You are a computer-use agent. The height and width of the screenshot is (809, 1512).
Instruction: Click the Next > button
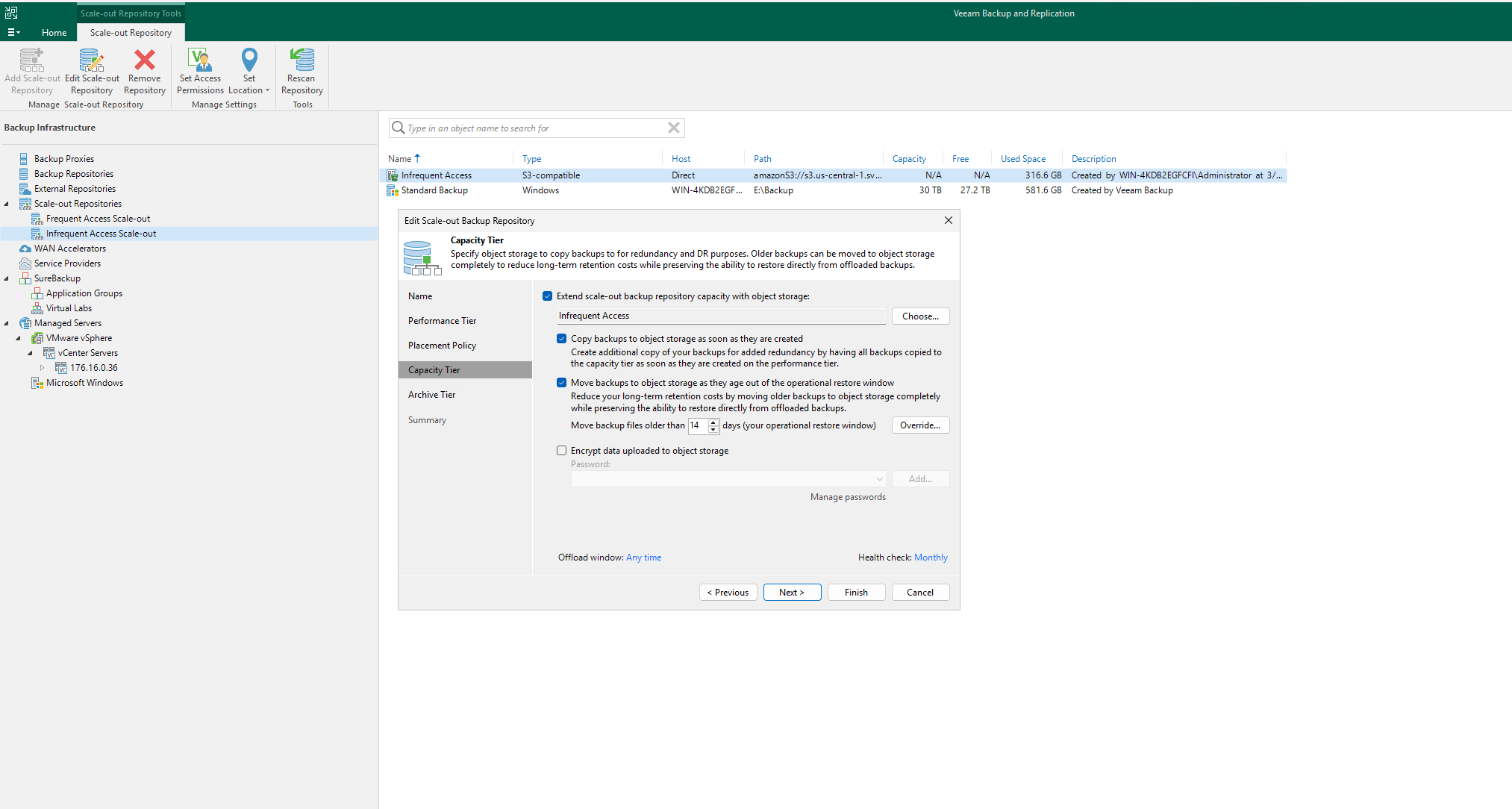click(x=792, y=593)
